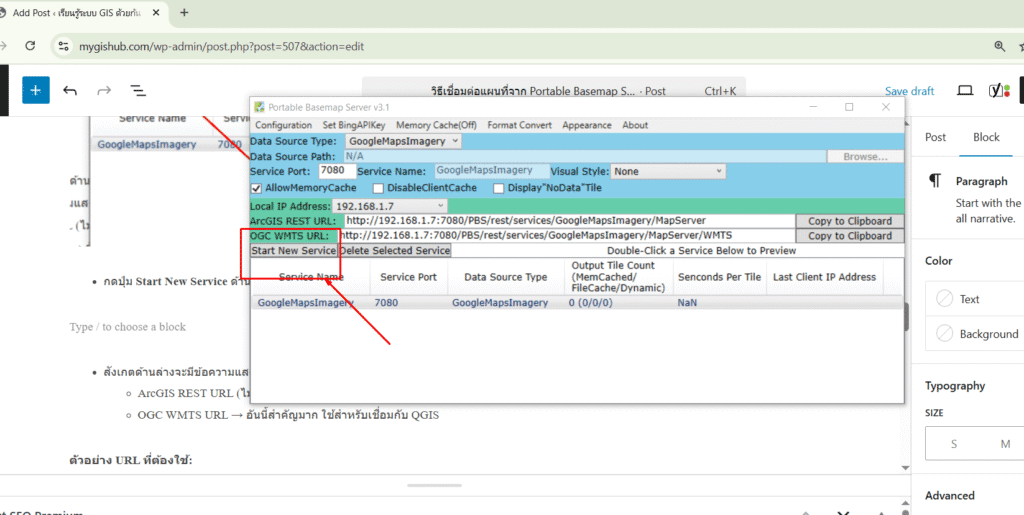Click the Browse... button
Screen dimensions: 1024x515
865,157
